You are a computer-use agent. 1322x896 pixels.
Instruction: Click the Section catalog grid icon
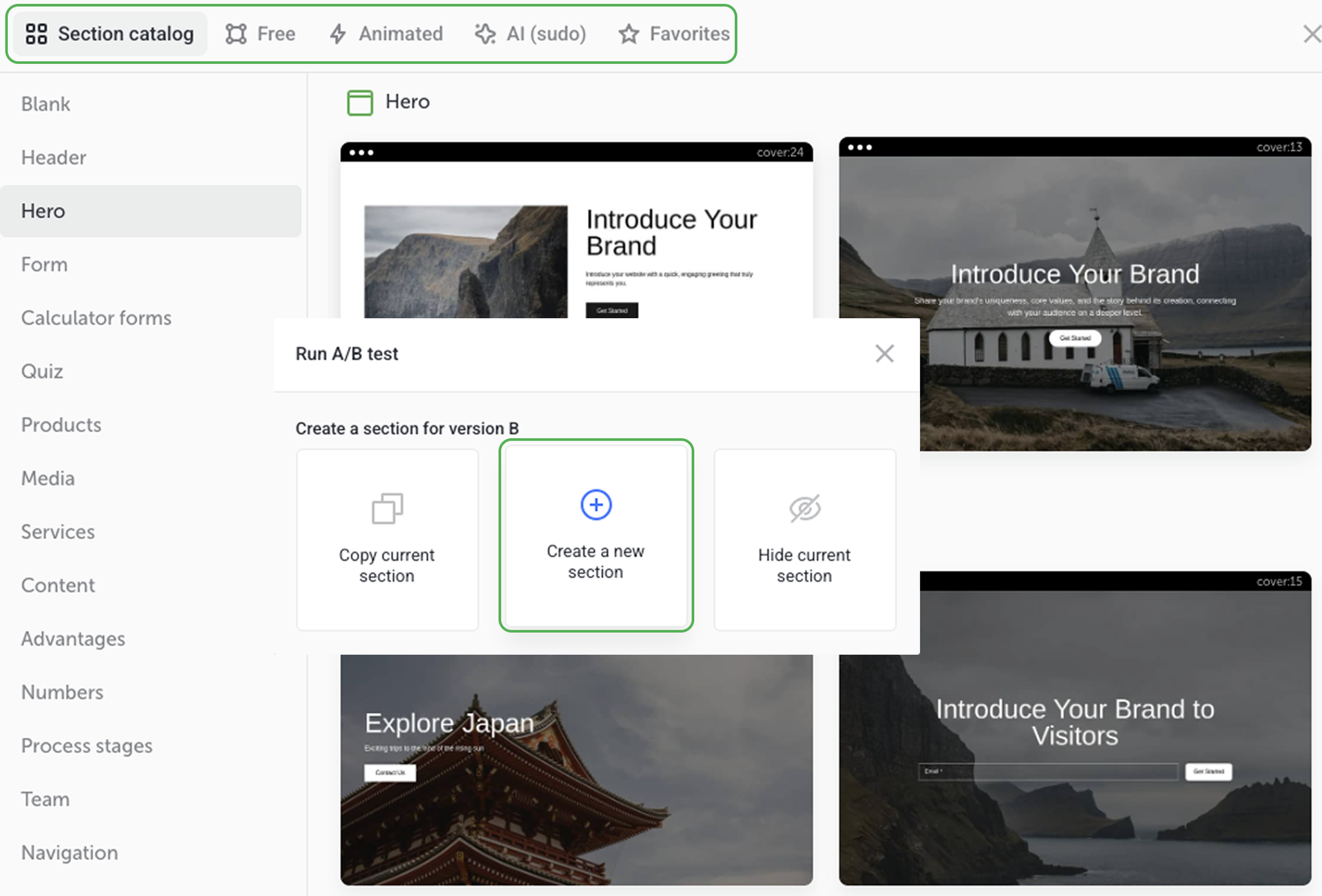[x=36, y=34]
